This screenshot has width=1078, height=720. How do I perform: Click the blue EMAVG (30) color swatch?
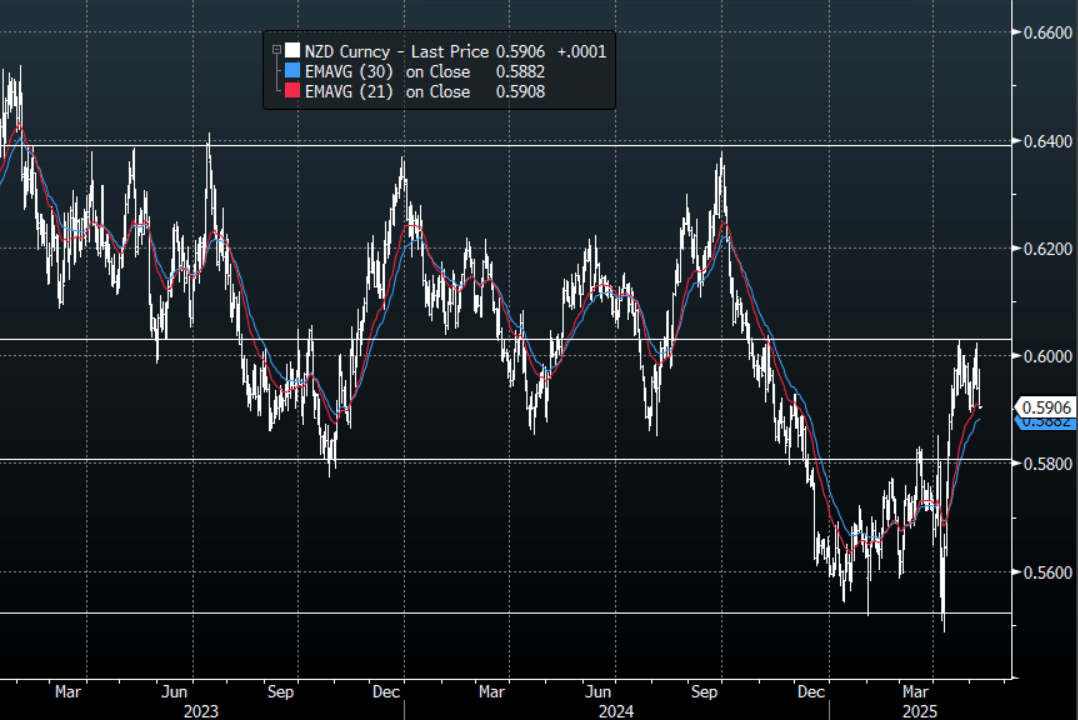pos(291,71)
